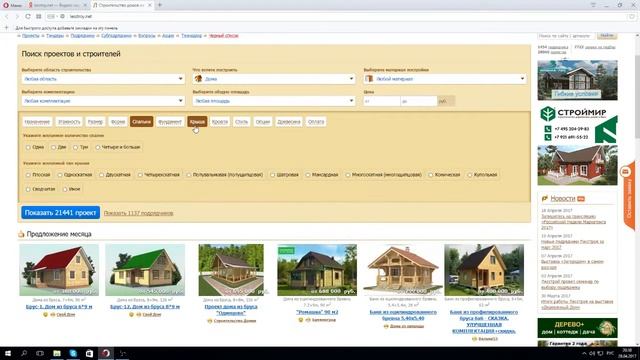The image size is (640, 360).
Task: Click the Гибкие условия ad banner
Action: pos(577,80)
